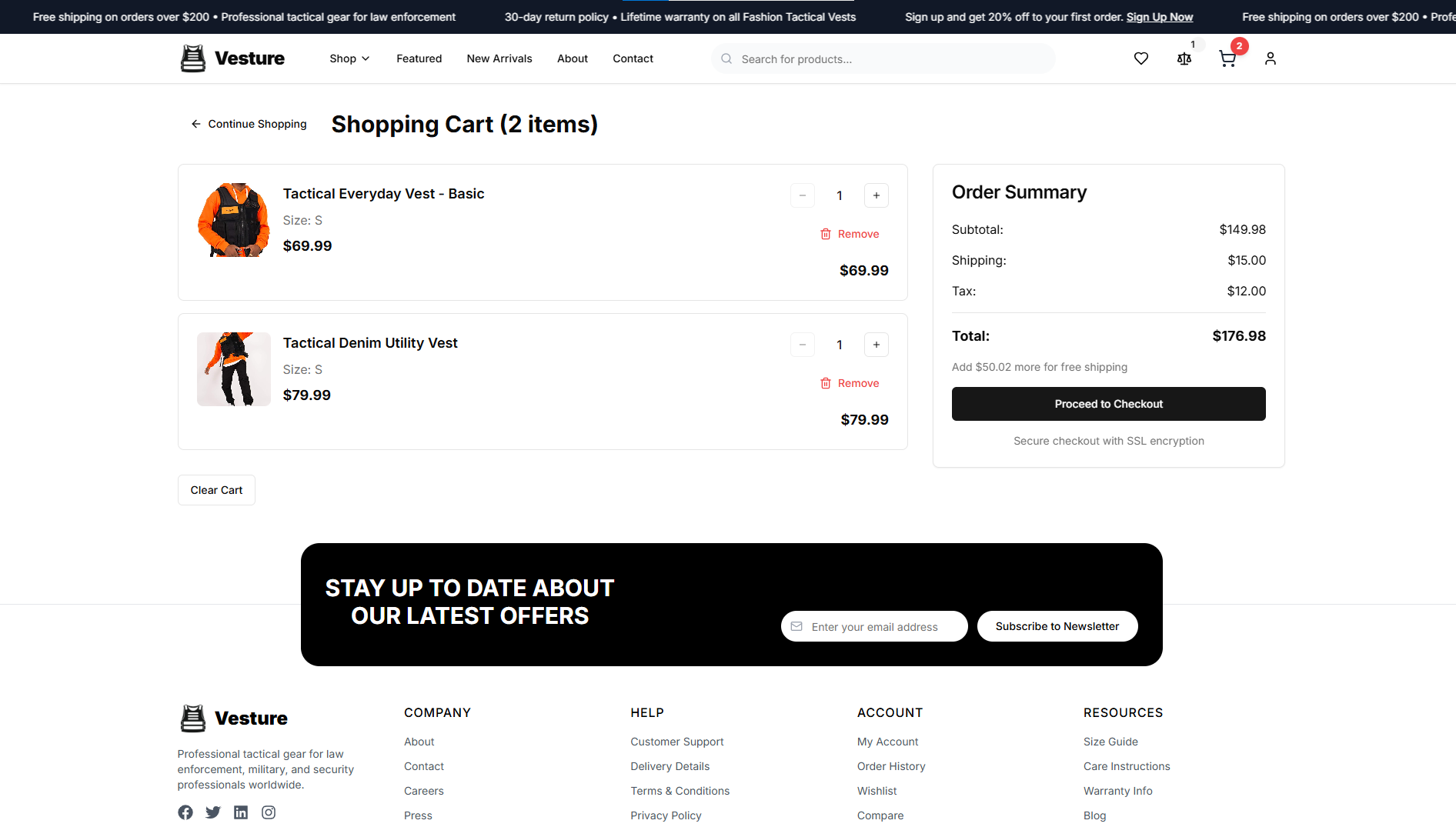Image resolution: width=1456 pixels, height=827 pixels.
Task: View the shopping cart icon
Action: [x=1227, y=58]
